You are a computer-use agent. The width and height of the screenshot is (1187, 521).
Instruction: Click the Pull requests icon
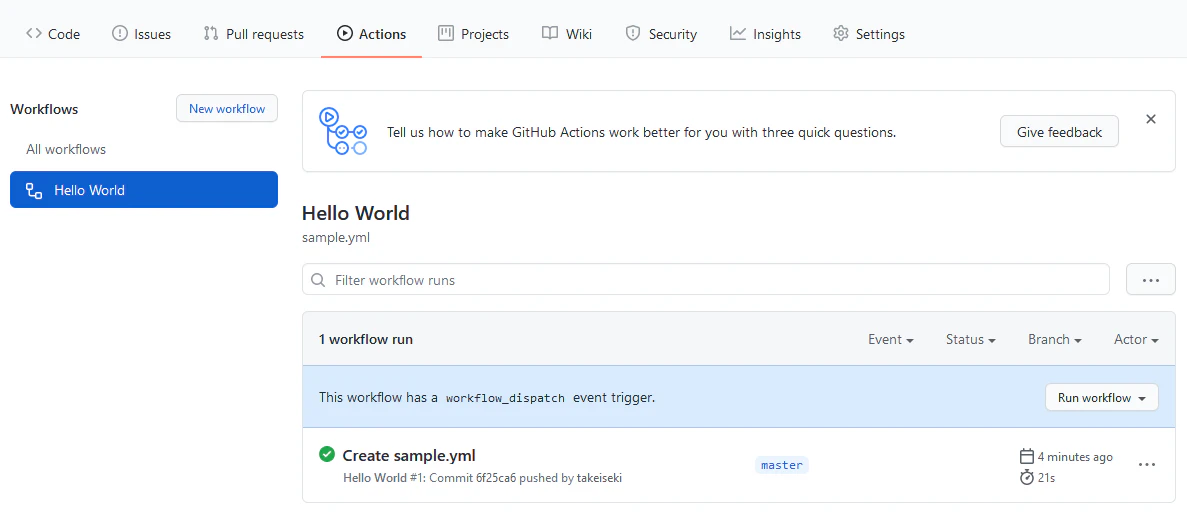point(211,33)
